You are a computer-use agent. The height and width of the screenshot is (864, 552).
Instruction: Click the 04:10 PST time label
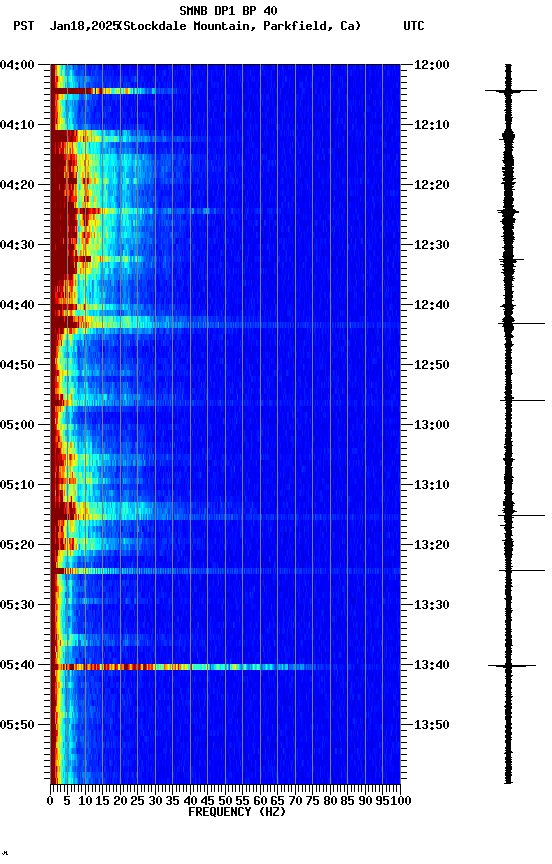click(x=17, y=125)
